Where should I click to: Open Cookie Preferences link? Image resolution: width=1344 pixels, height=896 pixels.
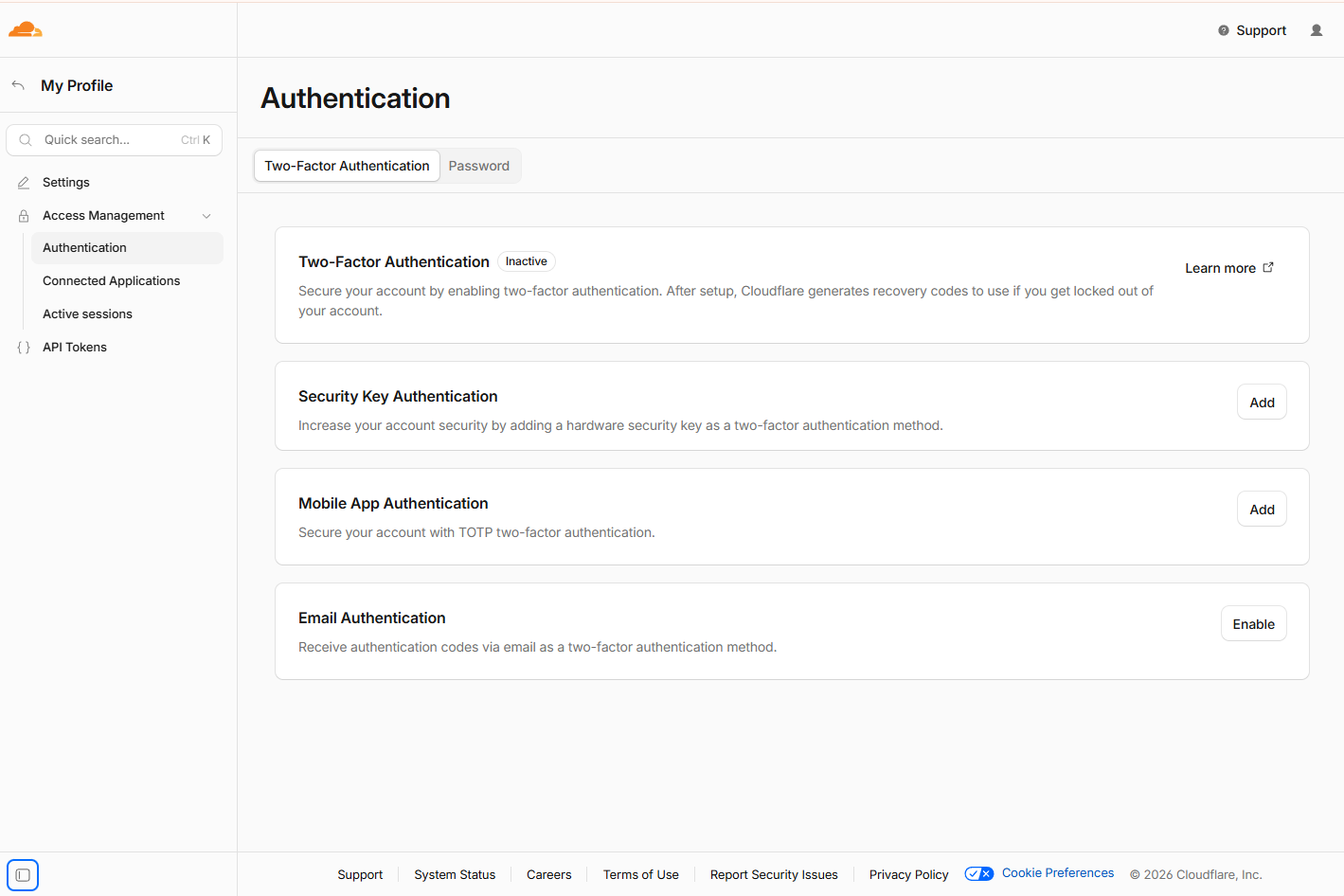pyautogui.click(x=1058, y=873)
